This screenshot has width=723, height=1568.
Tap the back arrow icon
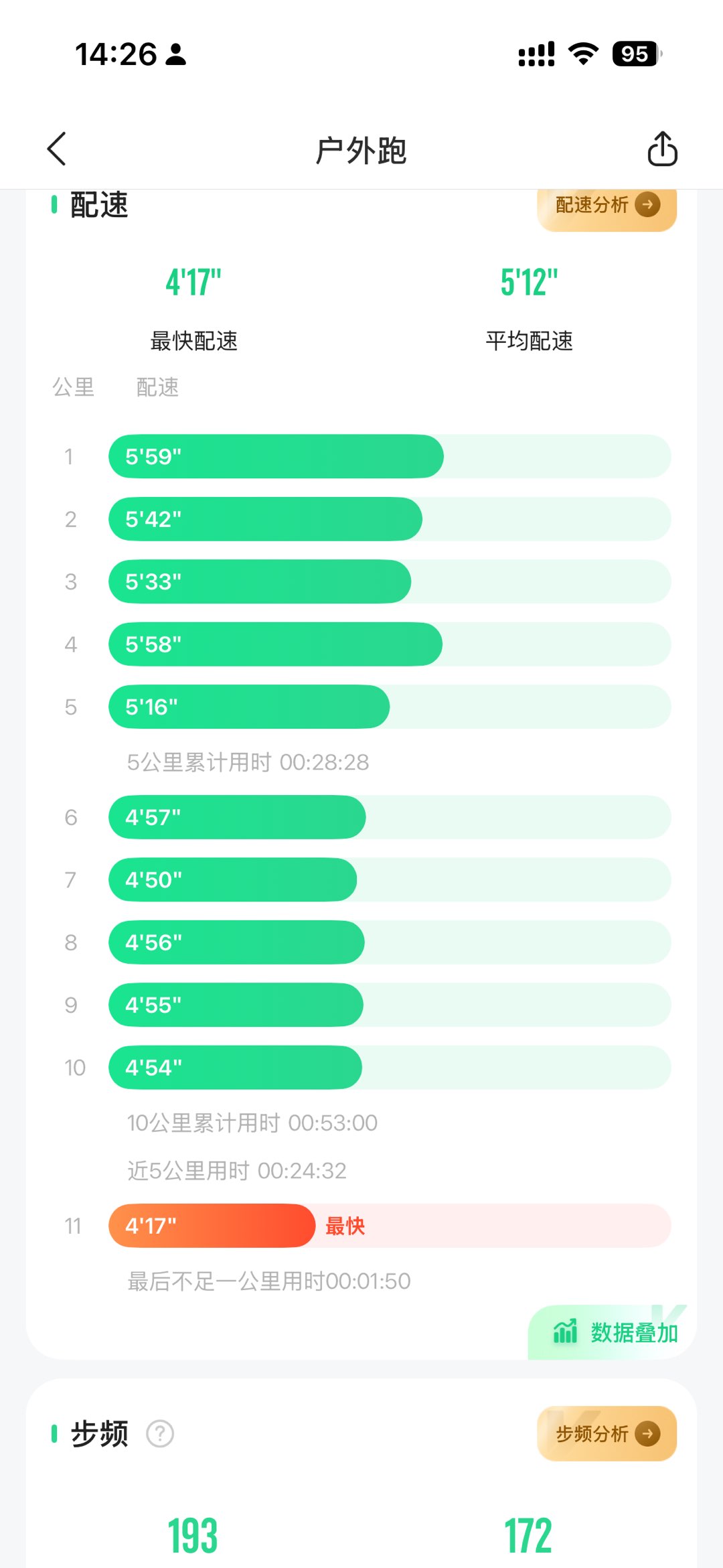pyautogui.click(x=58, y=149)
